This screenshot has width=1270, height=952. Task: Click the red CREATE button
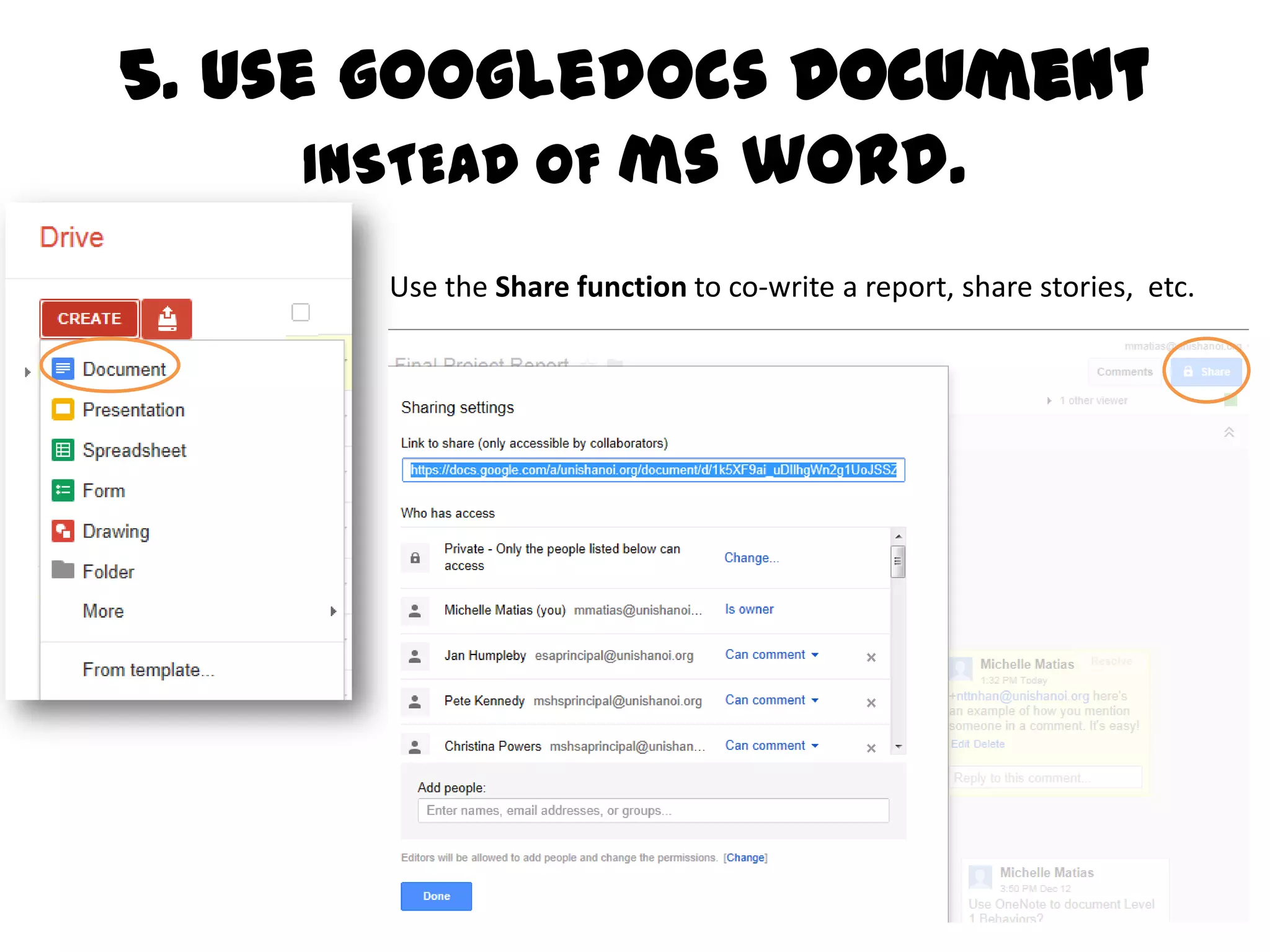pos(90,319)
